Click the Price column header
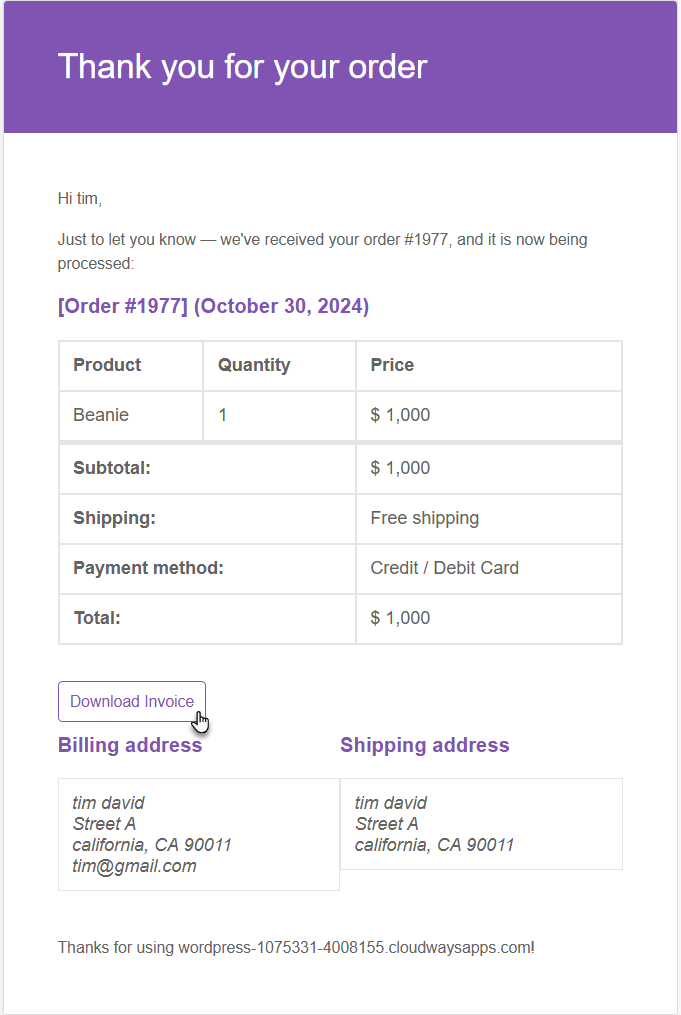Screen dimensions: 681x1015 489,365
